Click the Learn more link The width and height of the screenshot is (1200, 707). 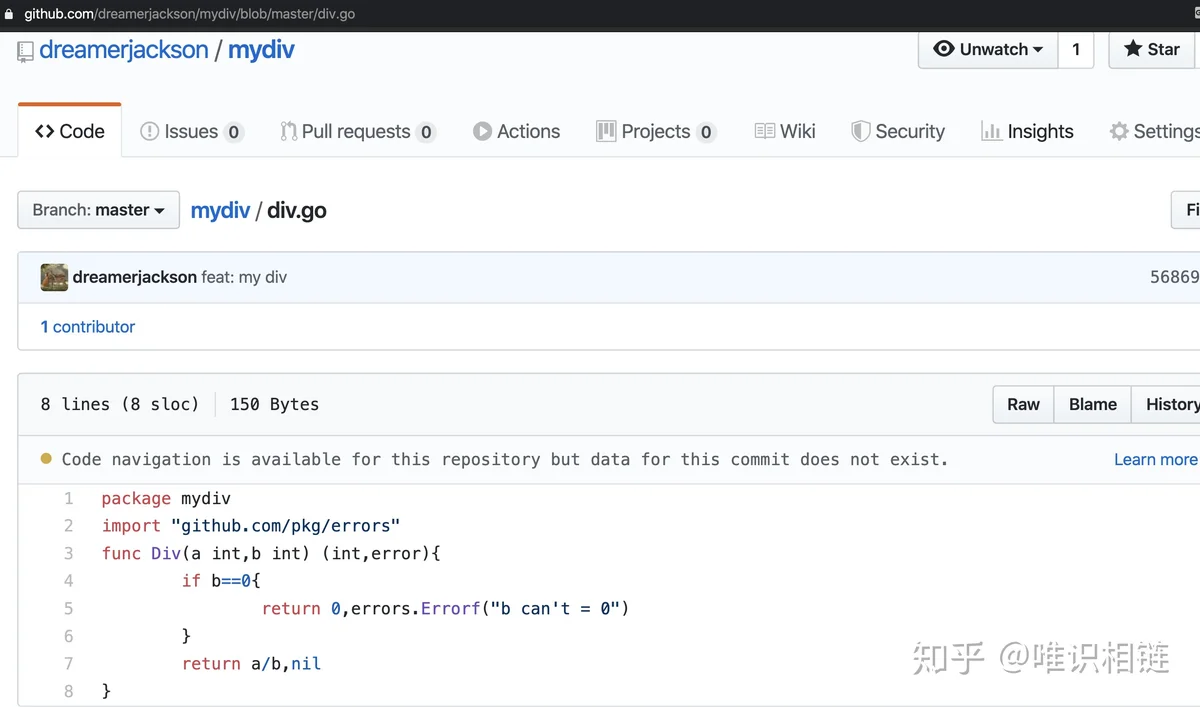(x=1156, y=459)
